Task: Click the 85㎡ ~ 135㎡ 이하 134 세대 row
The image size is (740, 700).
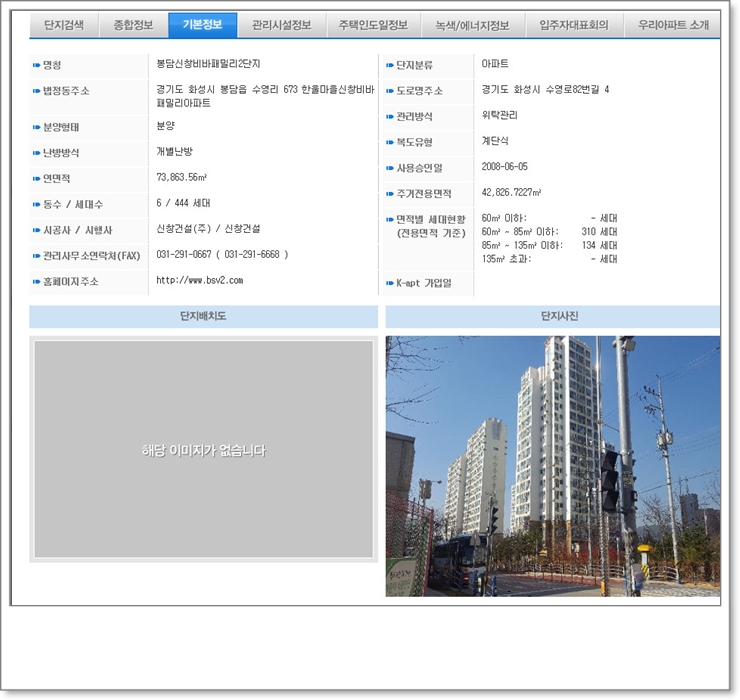Action: [549, 245]
